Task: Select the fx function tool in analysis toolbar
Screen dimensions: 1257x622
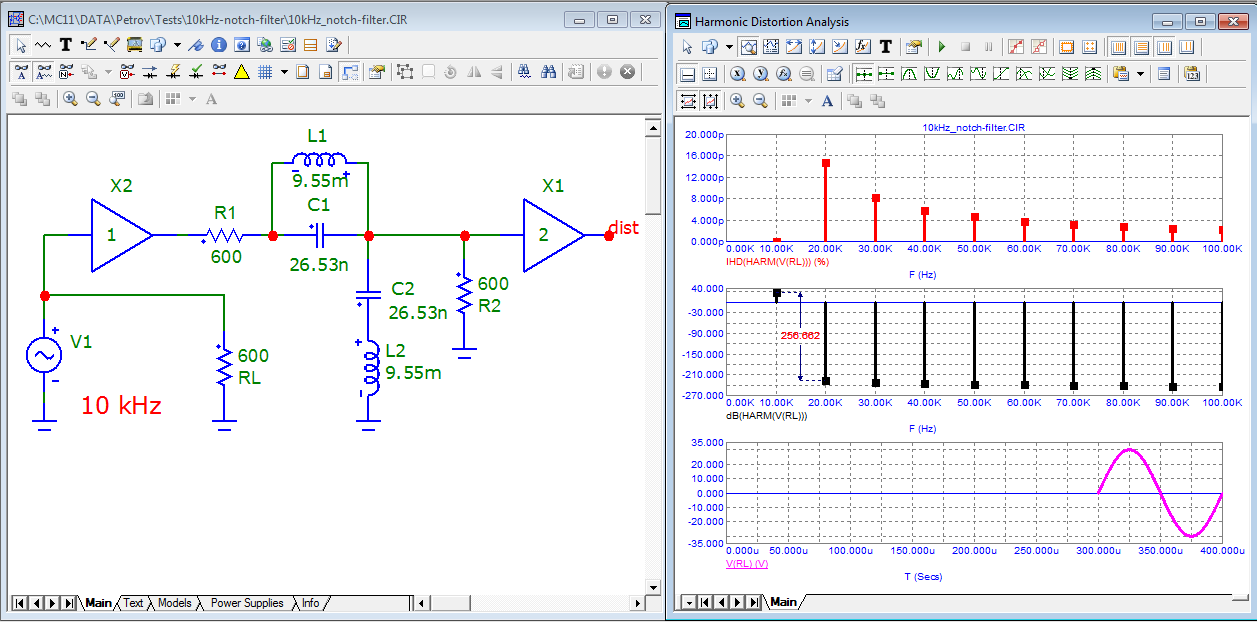Action: click(x=863, y=47)
